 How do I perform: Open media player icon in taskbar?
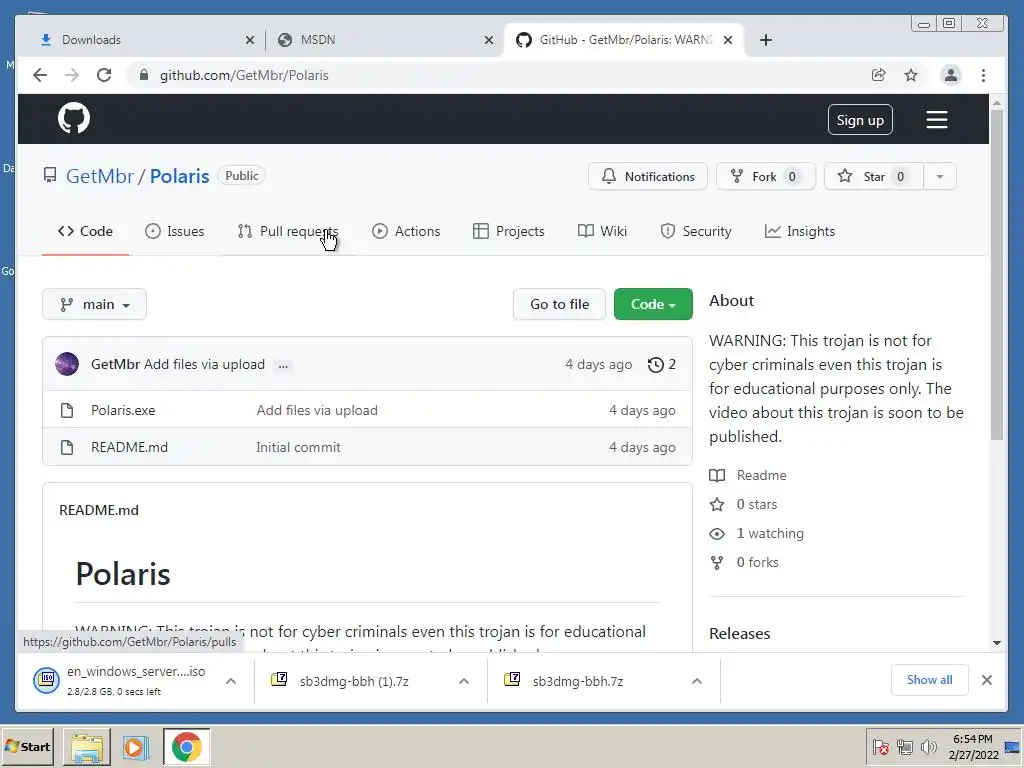tap(136, 746)
